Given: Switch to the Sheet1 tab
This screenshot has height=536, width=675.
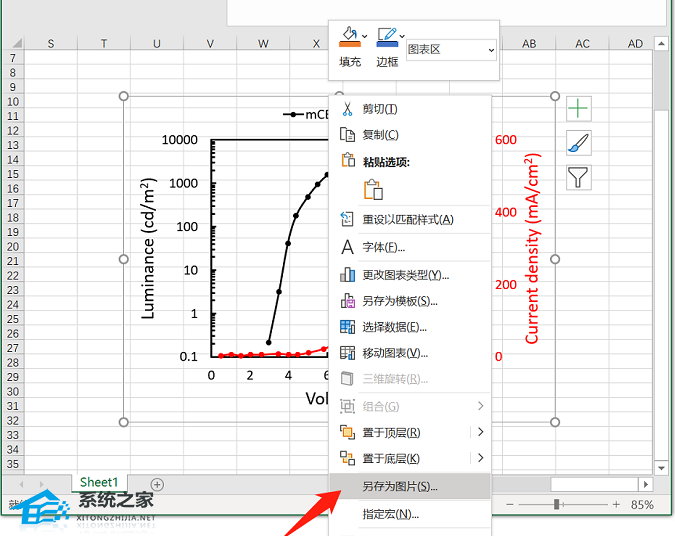Looking at the screenshot, I should coord(99,482).
